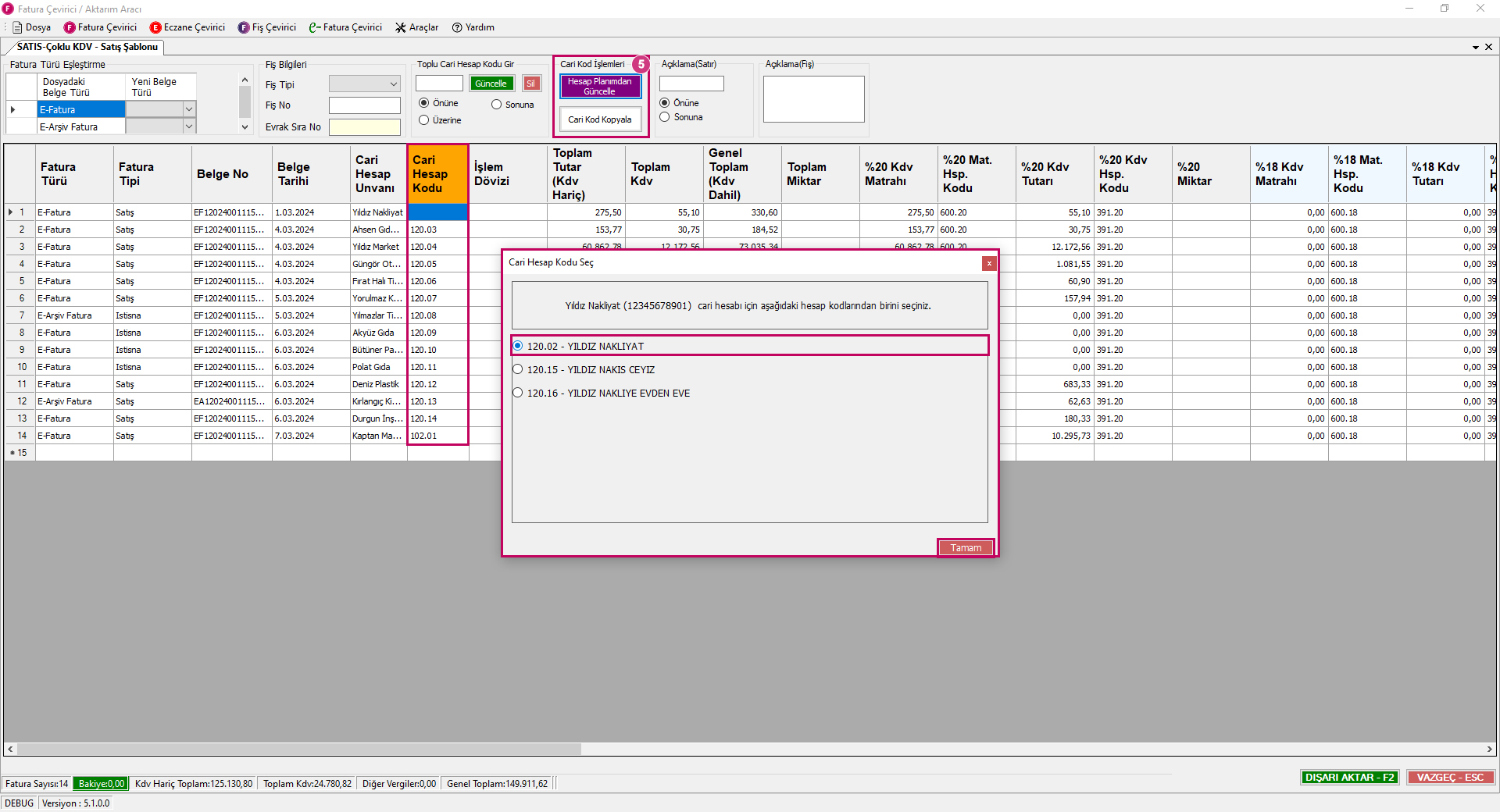The height and width of the screenshot is (812, 1500).
Task: Click the green e-Fatura Çevirici icon
Action: tap(314, 27)
